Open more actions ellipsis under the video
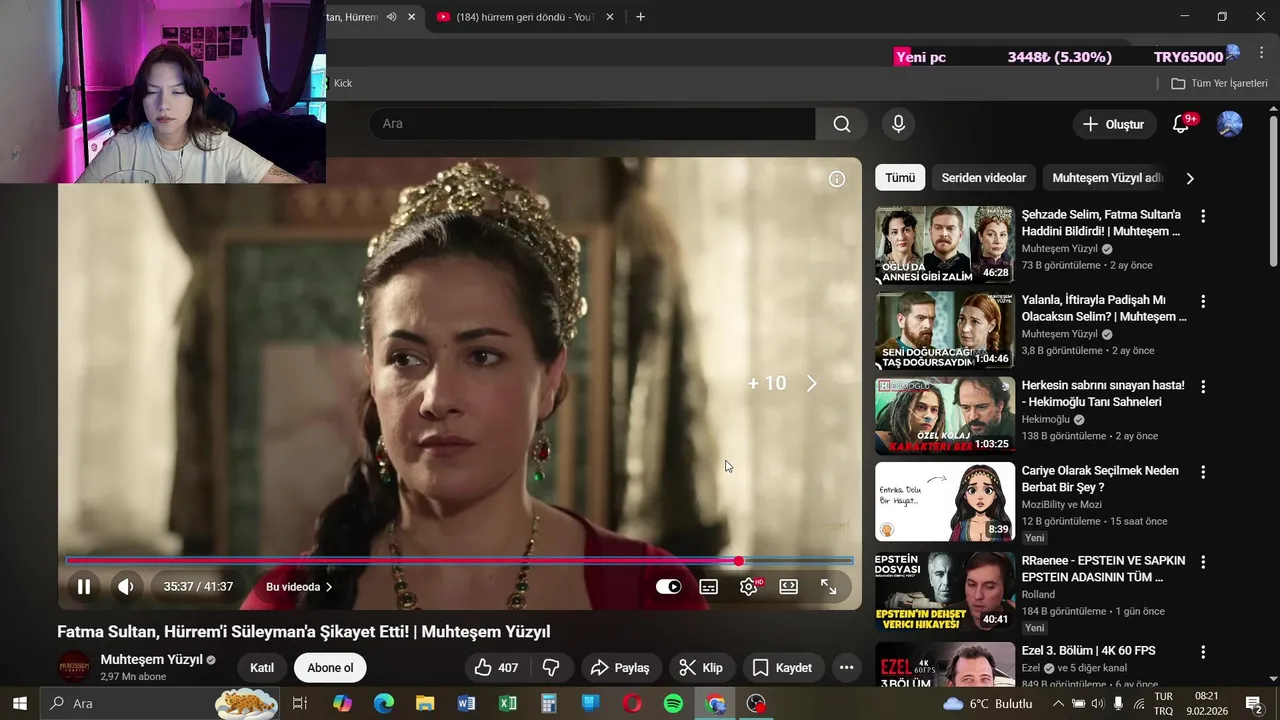The width and height of the screenshot is (1280, 720). [x=846, y=668]
